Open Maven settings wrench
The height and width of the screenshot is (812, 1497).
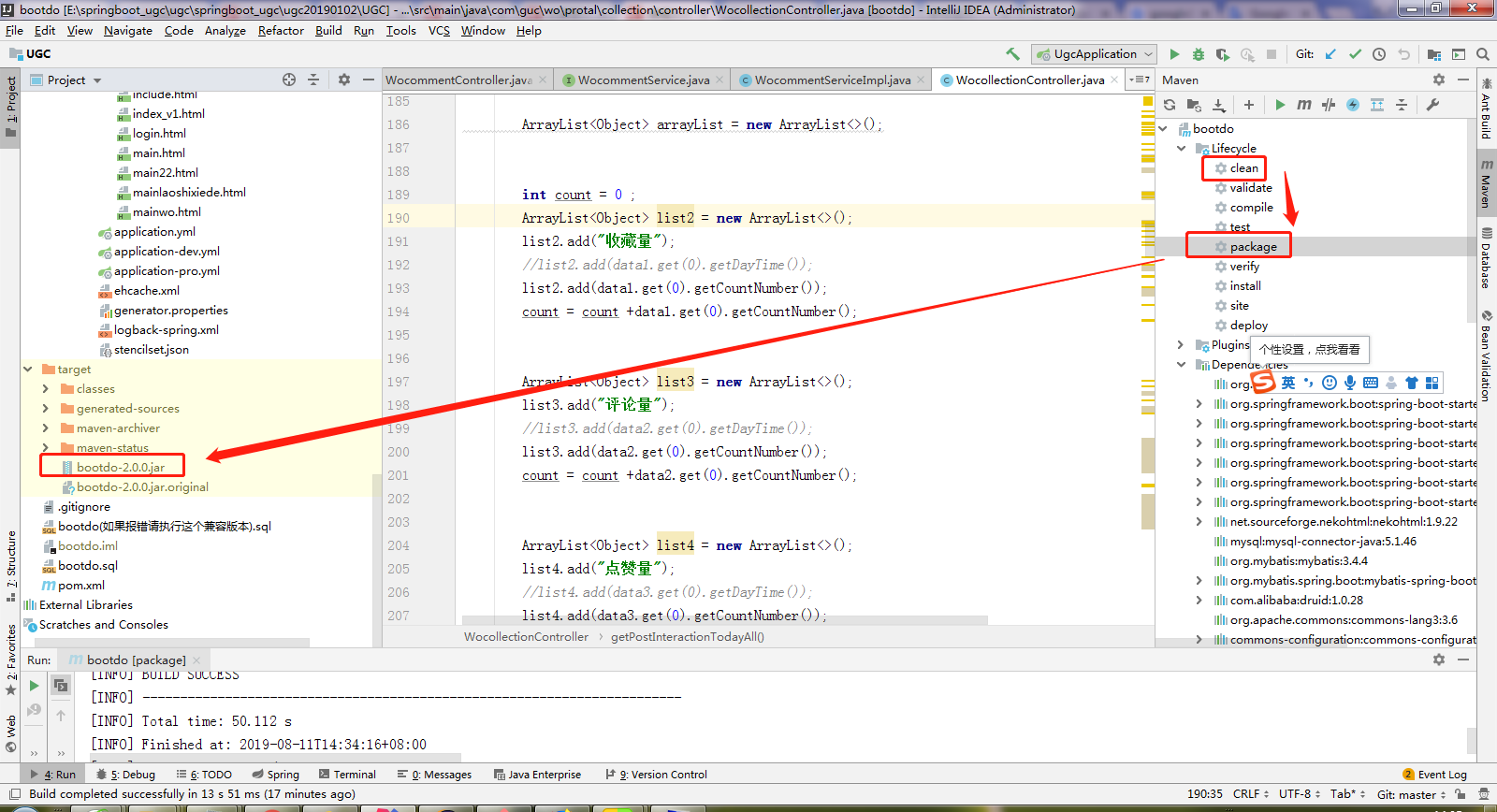1432,105
